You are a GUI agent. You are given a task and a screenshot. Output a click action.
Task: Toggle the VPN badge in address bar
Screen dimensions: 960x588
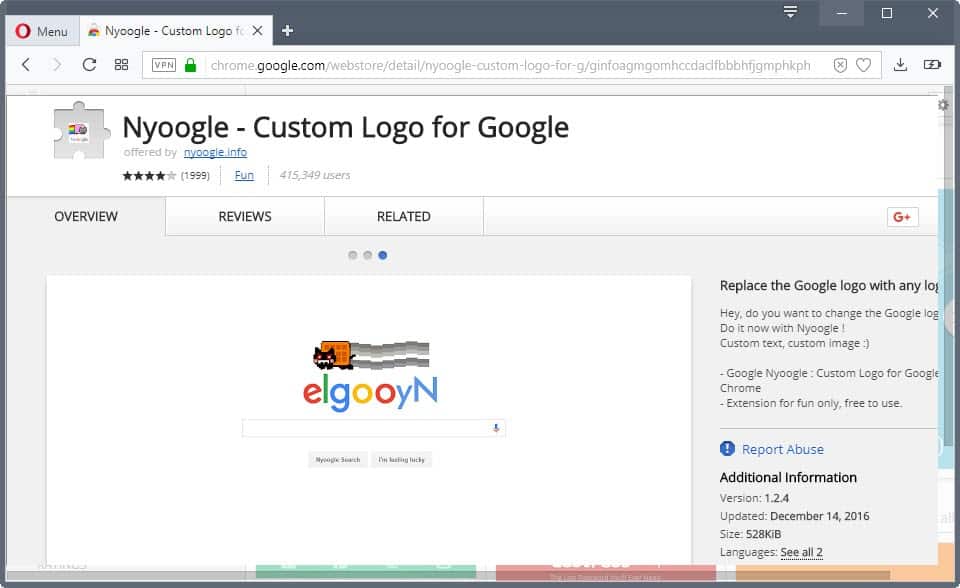(x=163, y=65)
